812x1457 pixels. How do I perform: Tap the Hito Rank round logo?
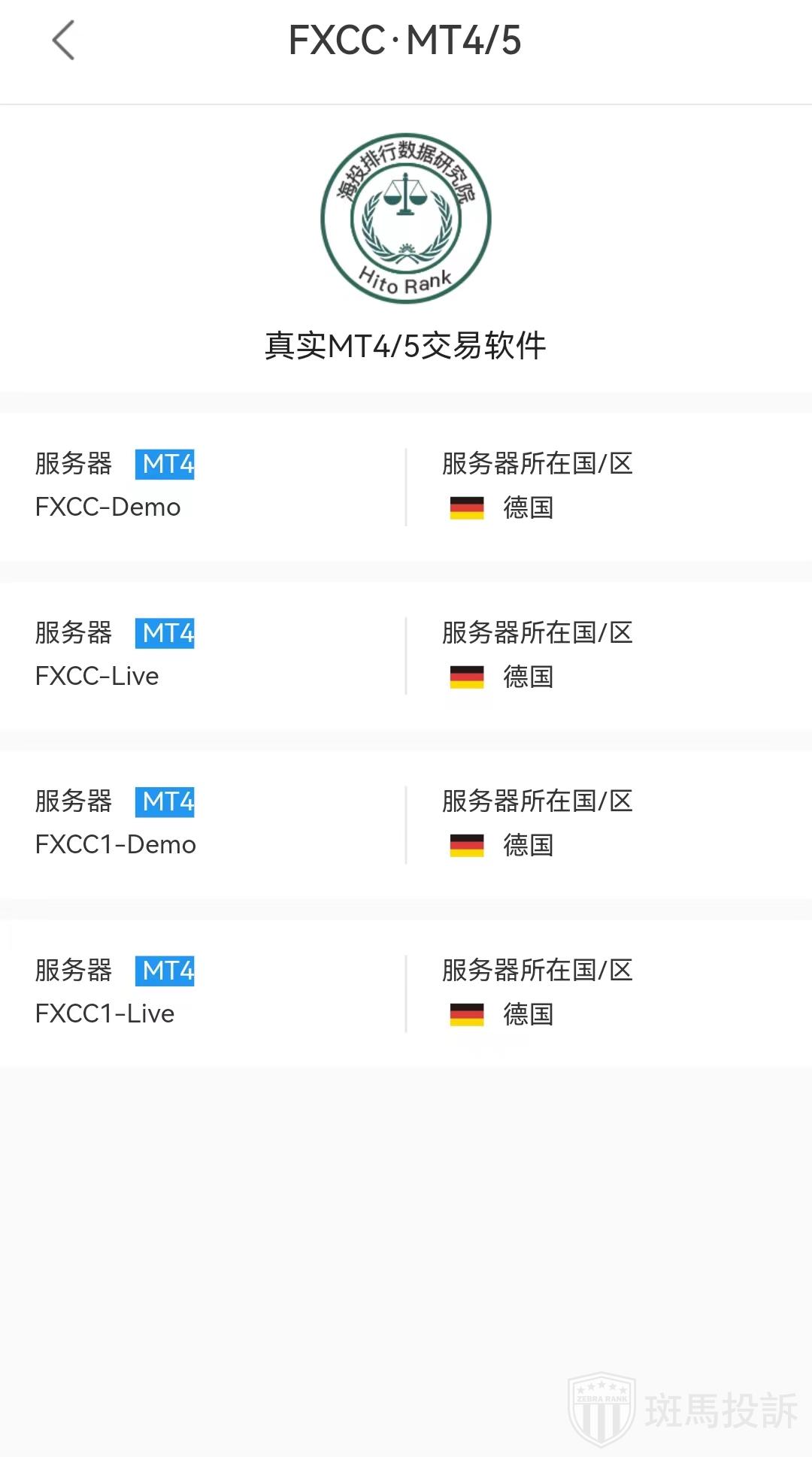pos(405,219)
